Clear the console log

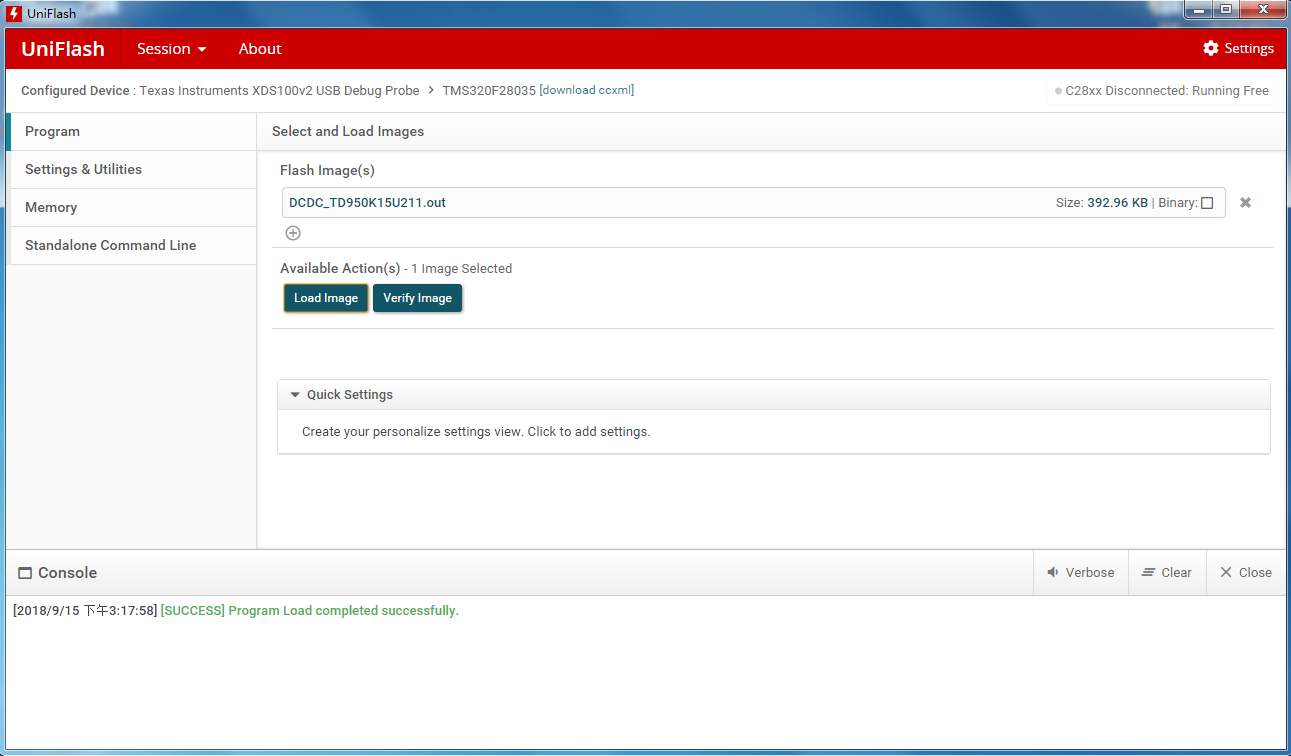click(x=1167, y=572)
